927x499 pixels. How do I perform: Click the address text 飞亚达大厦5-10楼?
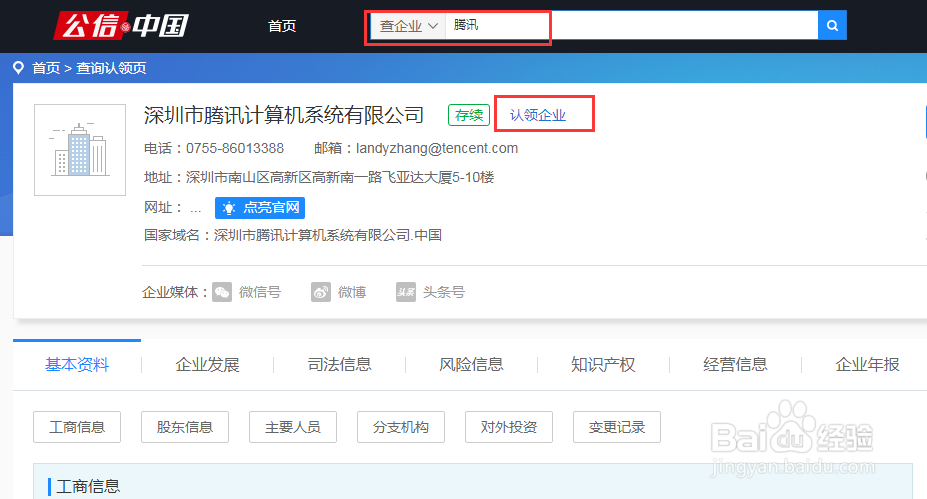(x=439, y=177)
